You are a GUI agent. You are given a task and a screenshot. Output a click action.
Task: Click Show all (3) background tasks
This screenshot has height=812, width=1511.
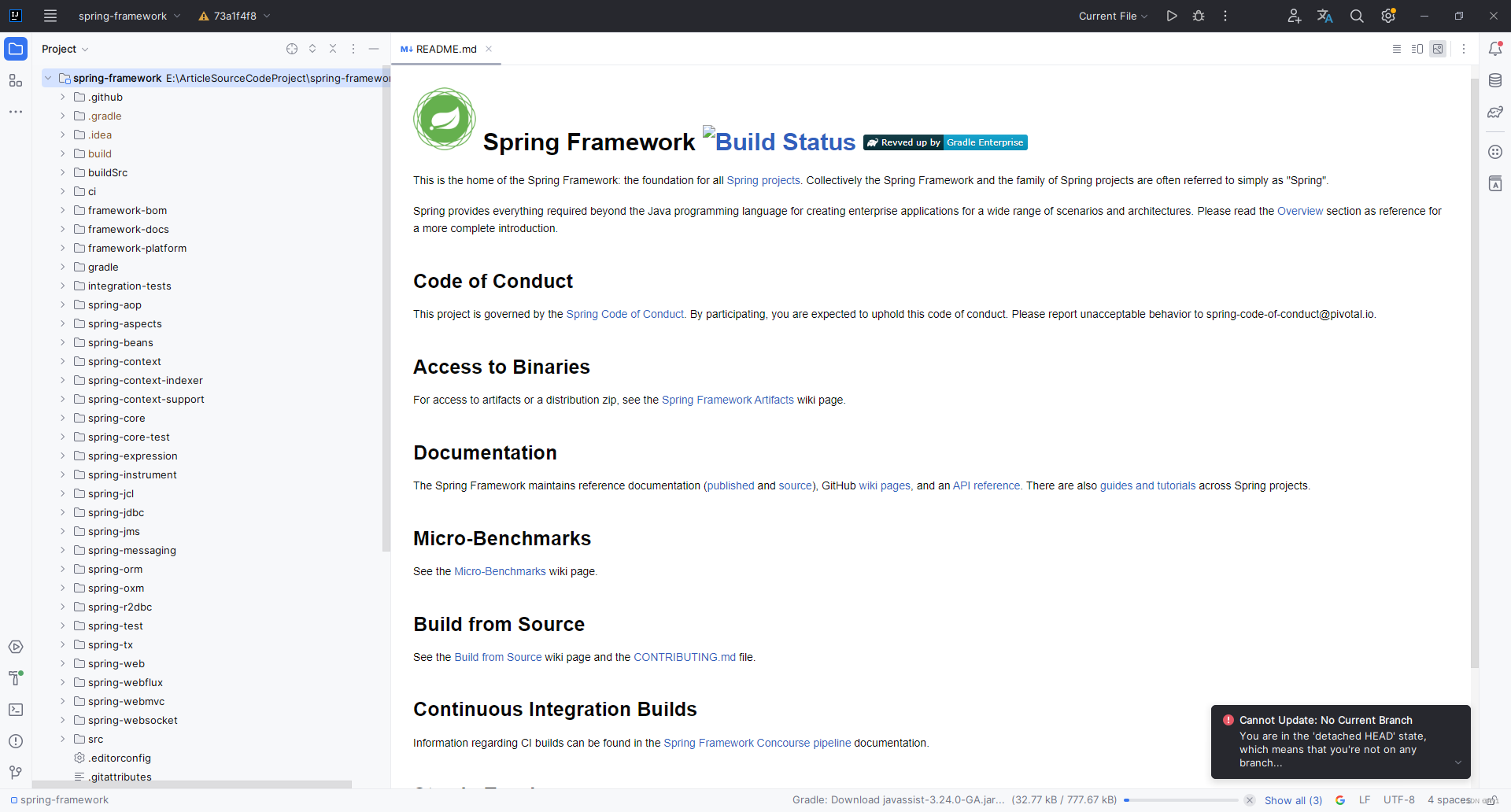point(1293,800)
